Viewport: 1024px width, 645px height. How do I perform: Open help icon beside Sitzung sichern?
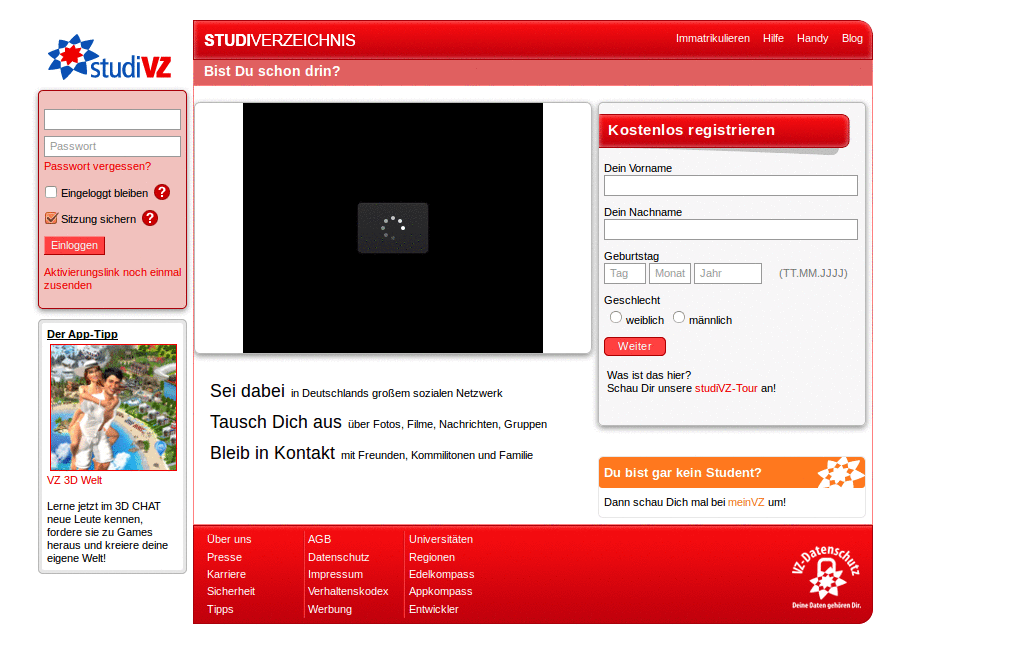coord(150,218)
